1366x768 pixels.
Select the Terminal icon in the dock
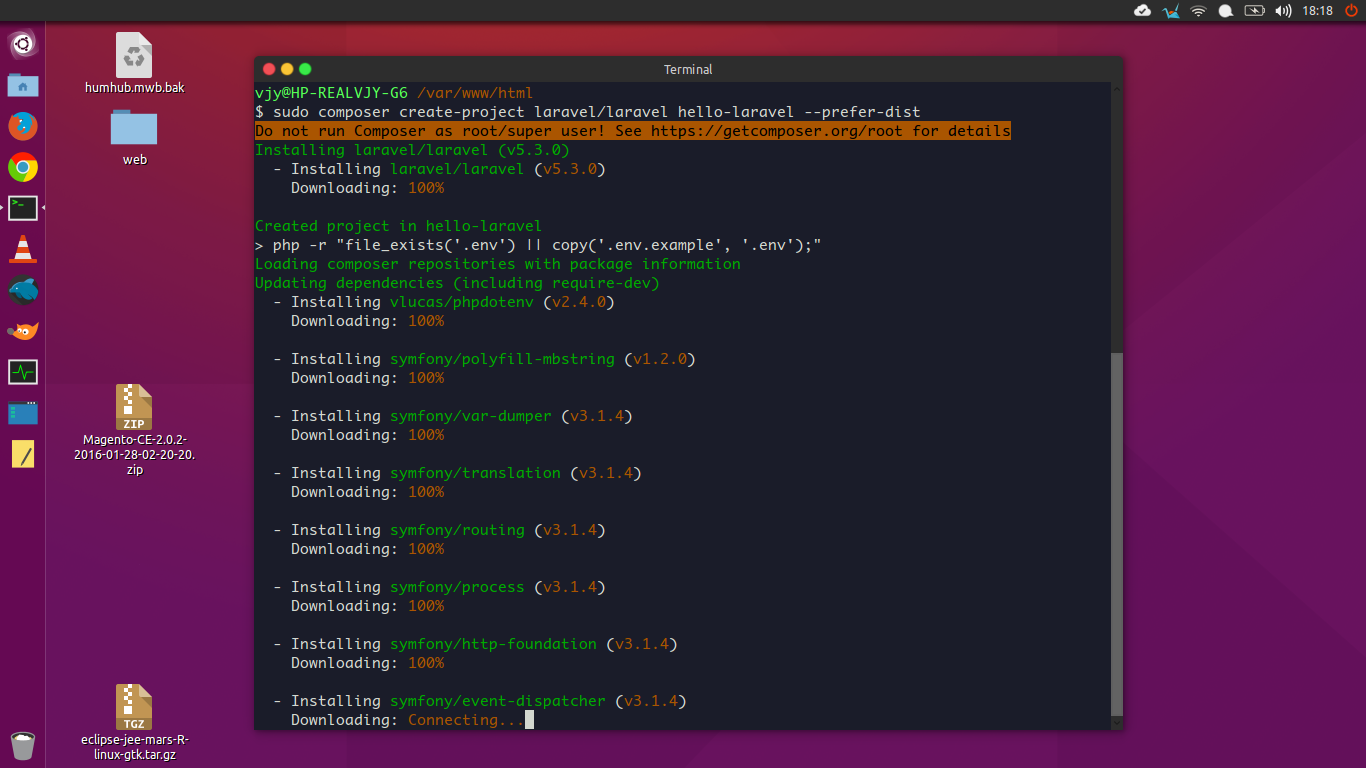coord(22,208)
